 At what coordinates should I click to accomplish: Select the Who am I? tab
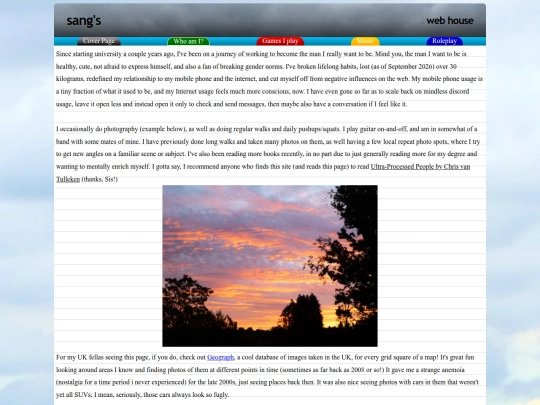[x=188, y=41]
